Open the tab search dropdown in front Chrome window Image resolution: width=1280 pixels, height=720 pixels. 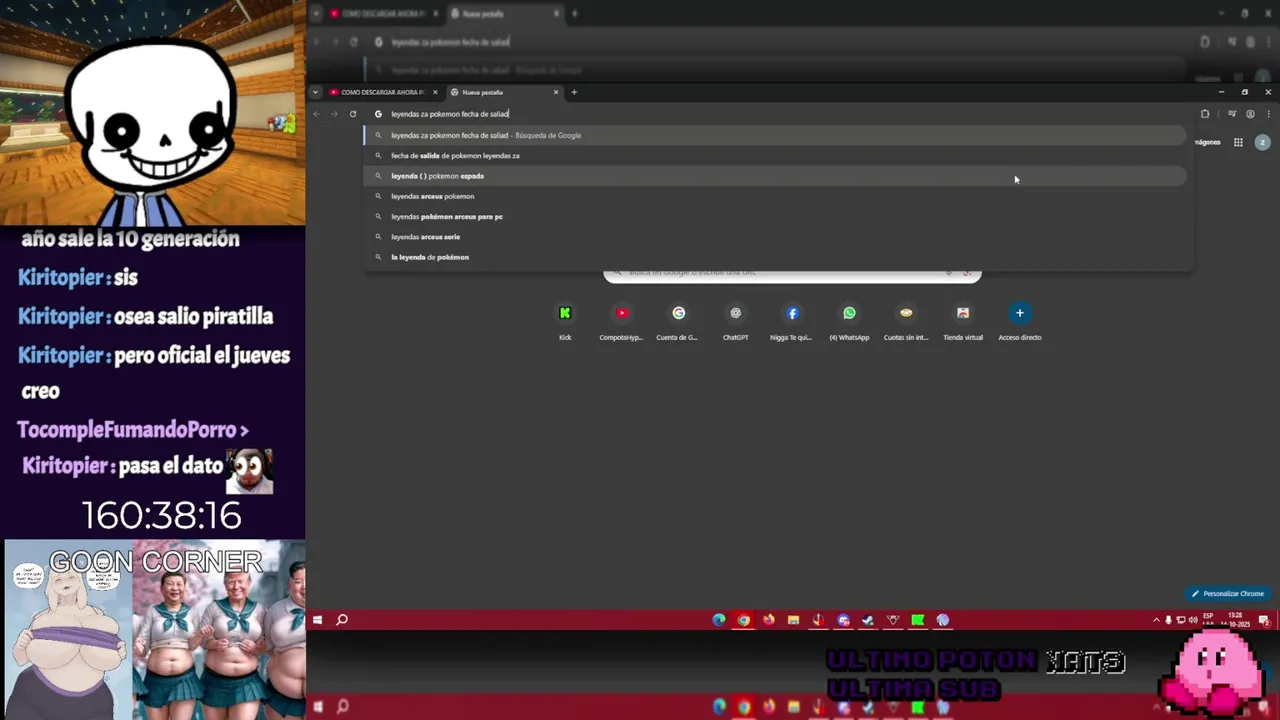(315, 92)
